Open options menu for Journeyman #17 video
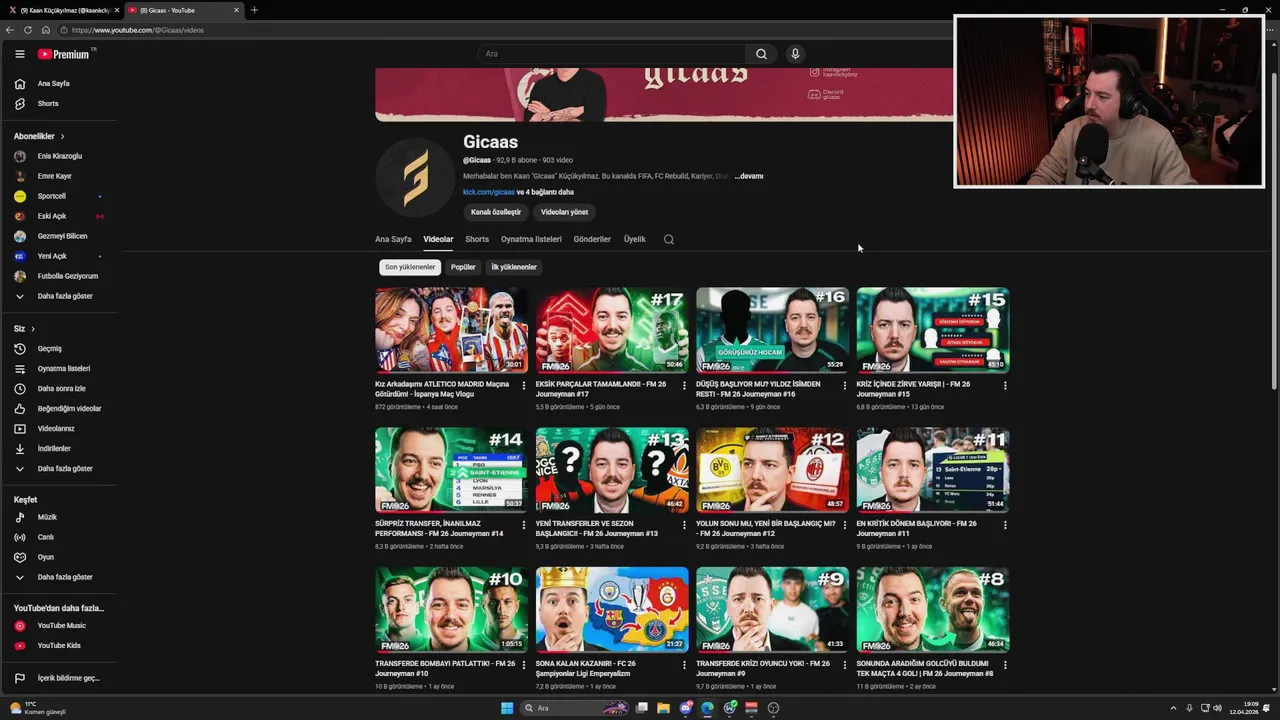This screenshot has height=720, width=1280. point(684,385)
